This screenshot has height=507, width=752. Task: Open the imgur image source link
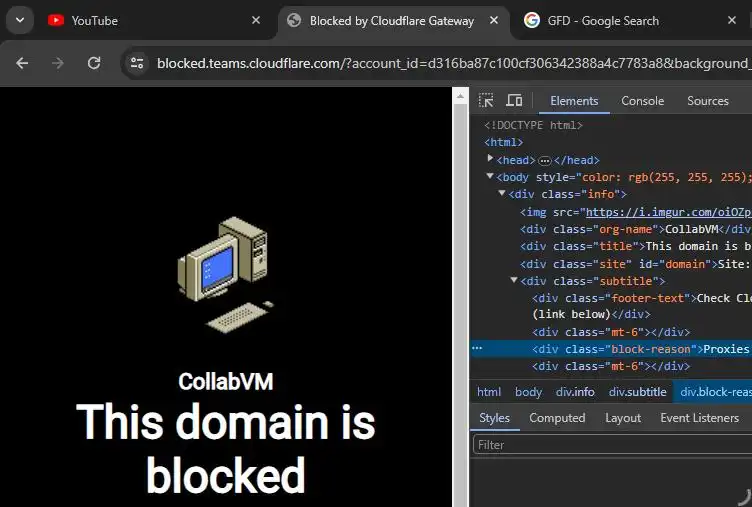[x=669, y=212]
